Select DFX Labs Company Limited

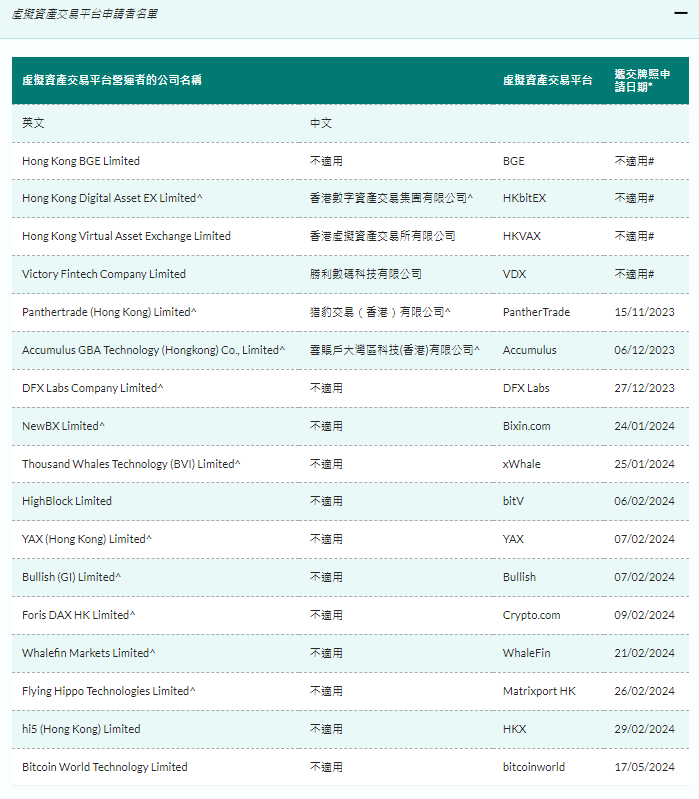point(93,388)
